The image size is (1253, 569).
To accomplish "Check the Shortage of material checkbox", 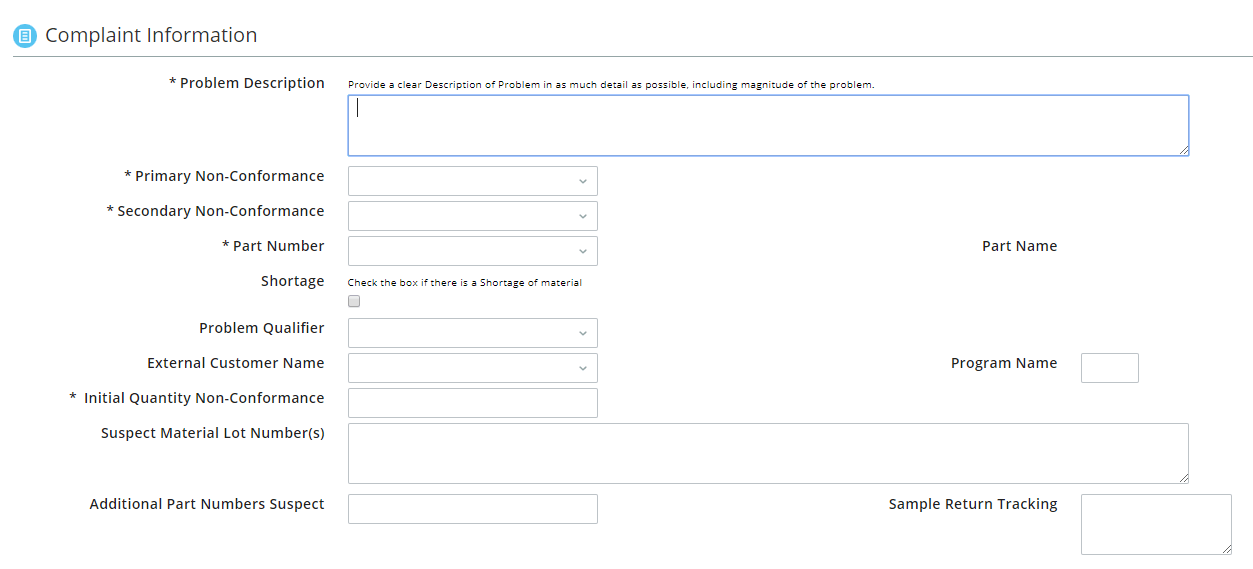I will [354, 301].
